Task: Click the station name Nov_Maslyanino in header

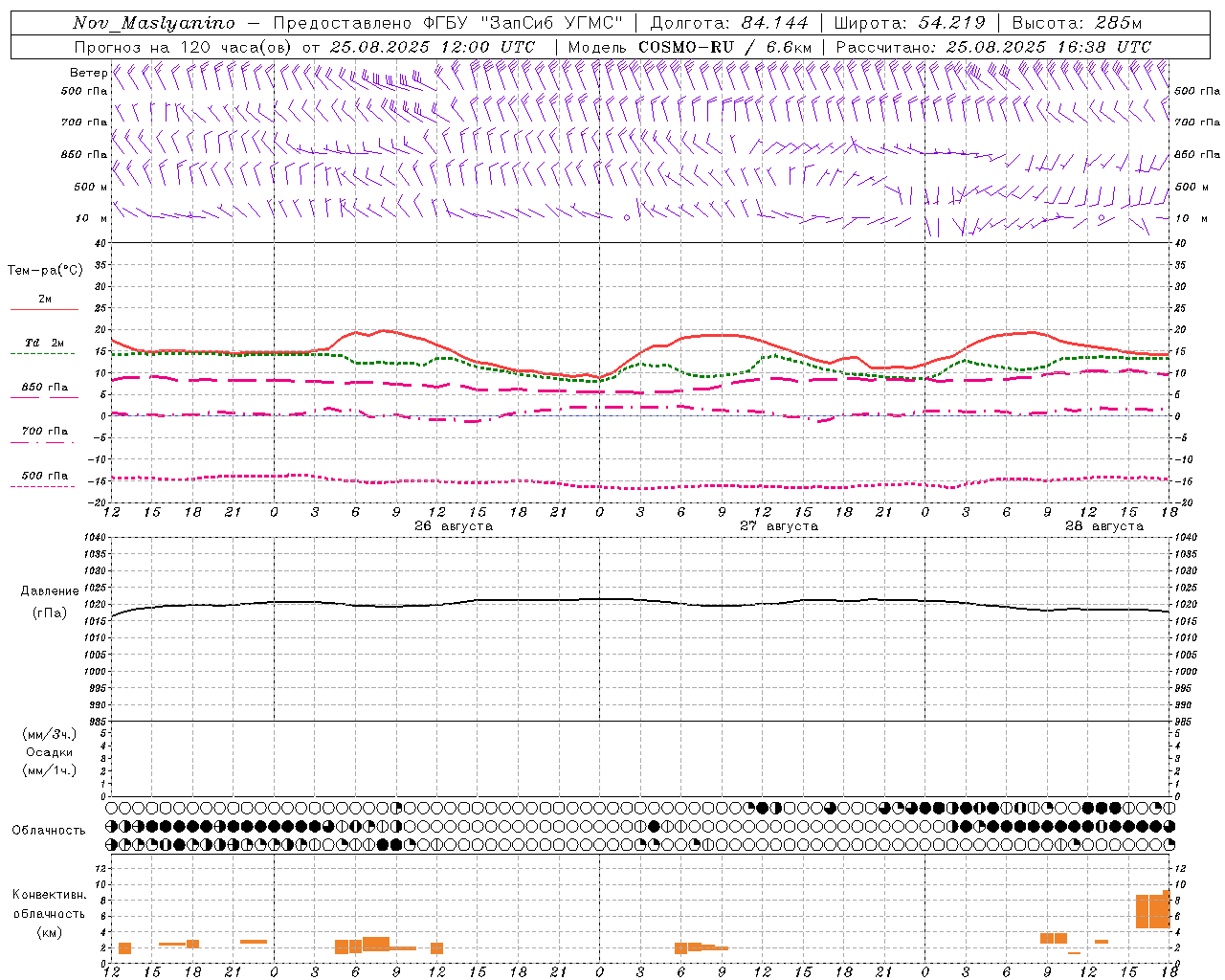Action: point(154,23)
